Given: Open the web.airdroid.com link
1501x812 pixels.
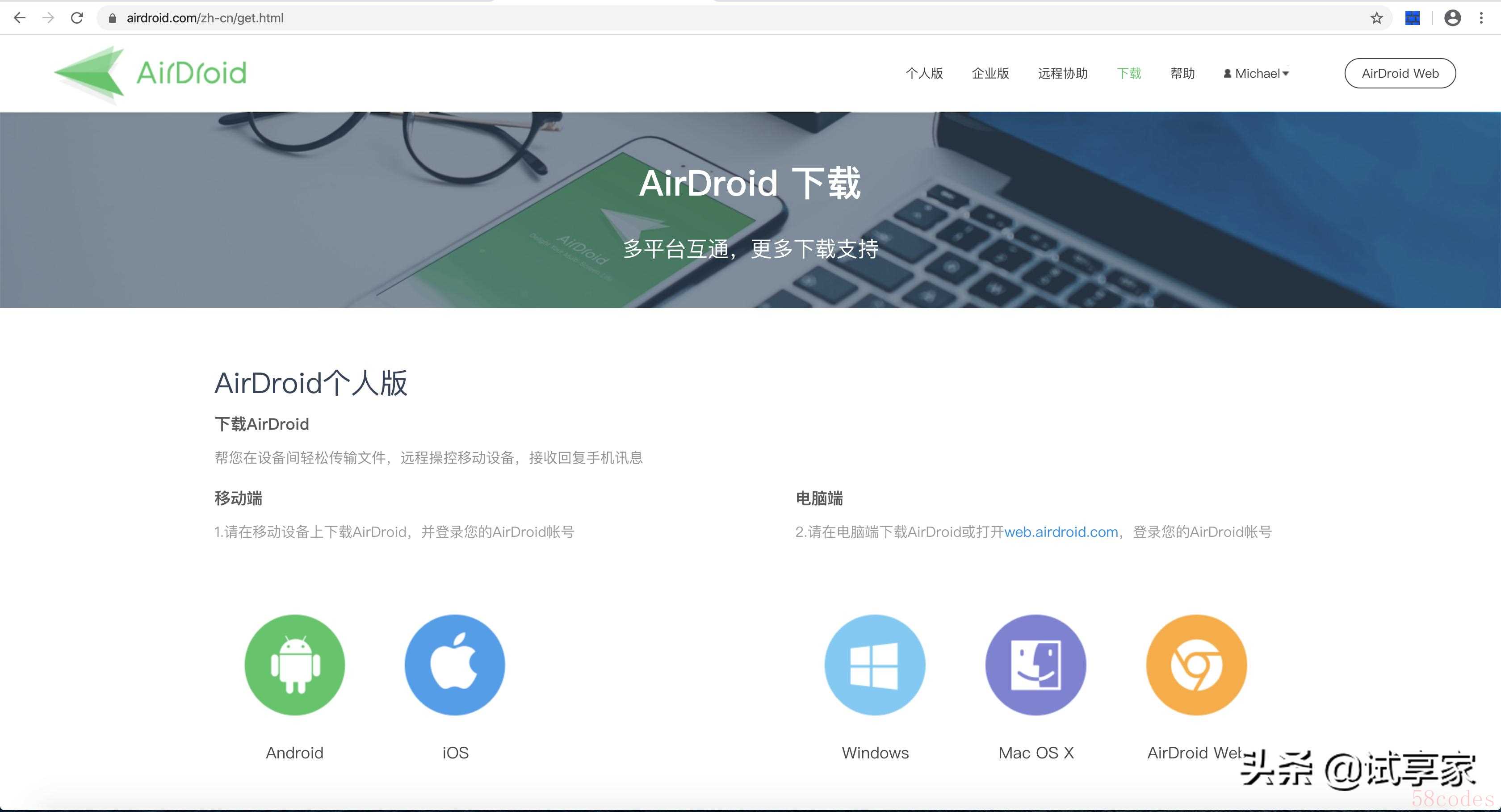Looking at the screenshot, I should [1061, 532].
